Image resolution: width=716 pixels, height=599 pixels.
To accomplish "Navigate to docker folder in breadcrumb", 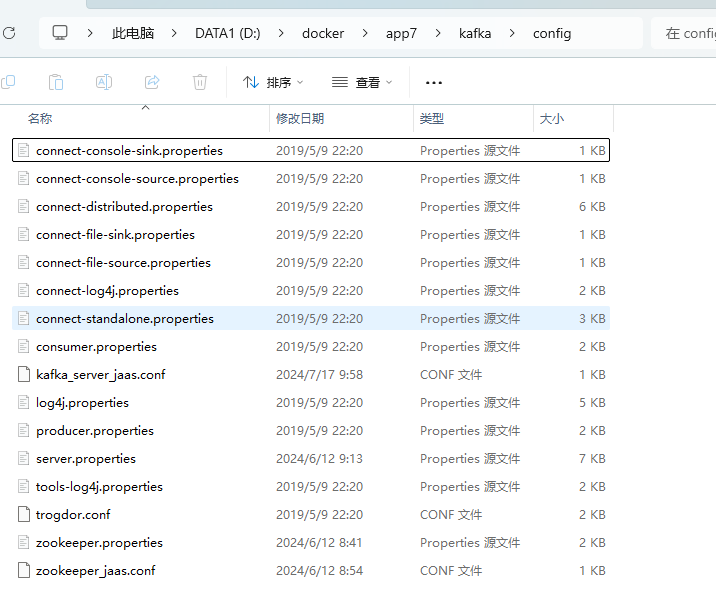I will (x=323, y=33).
